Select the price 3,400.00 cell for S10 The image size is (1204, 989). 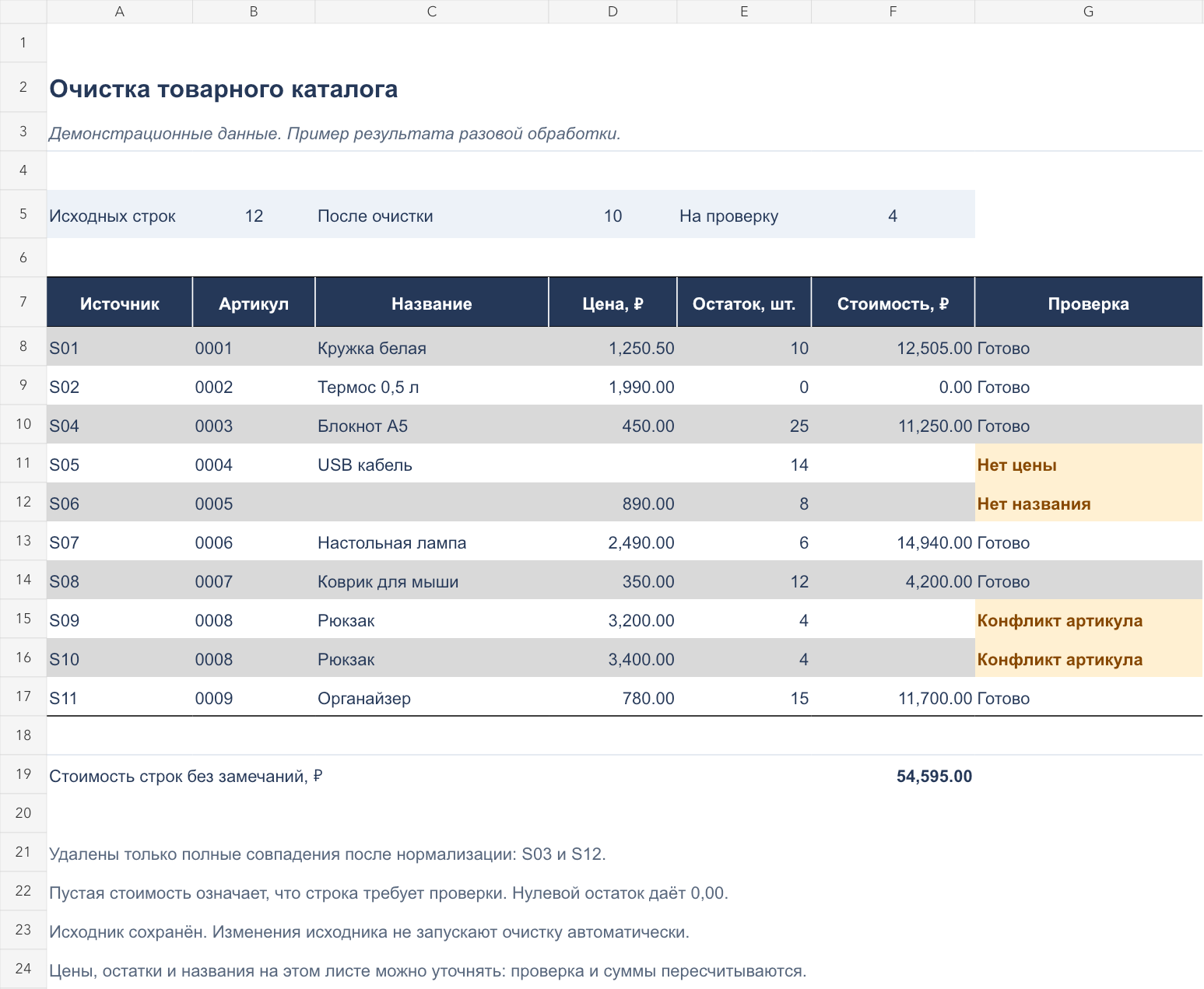(613, 659)
